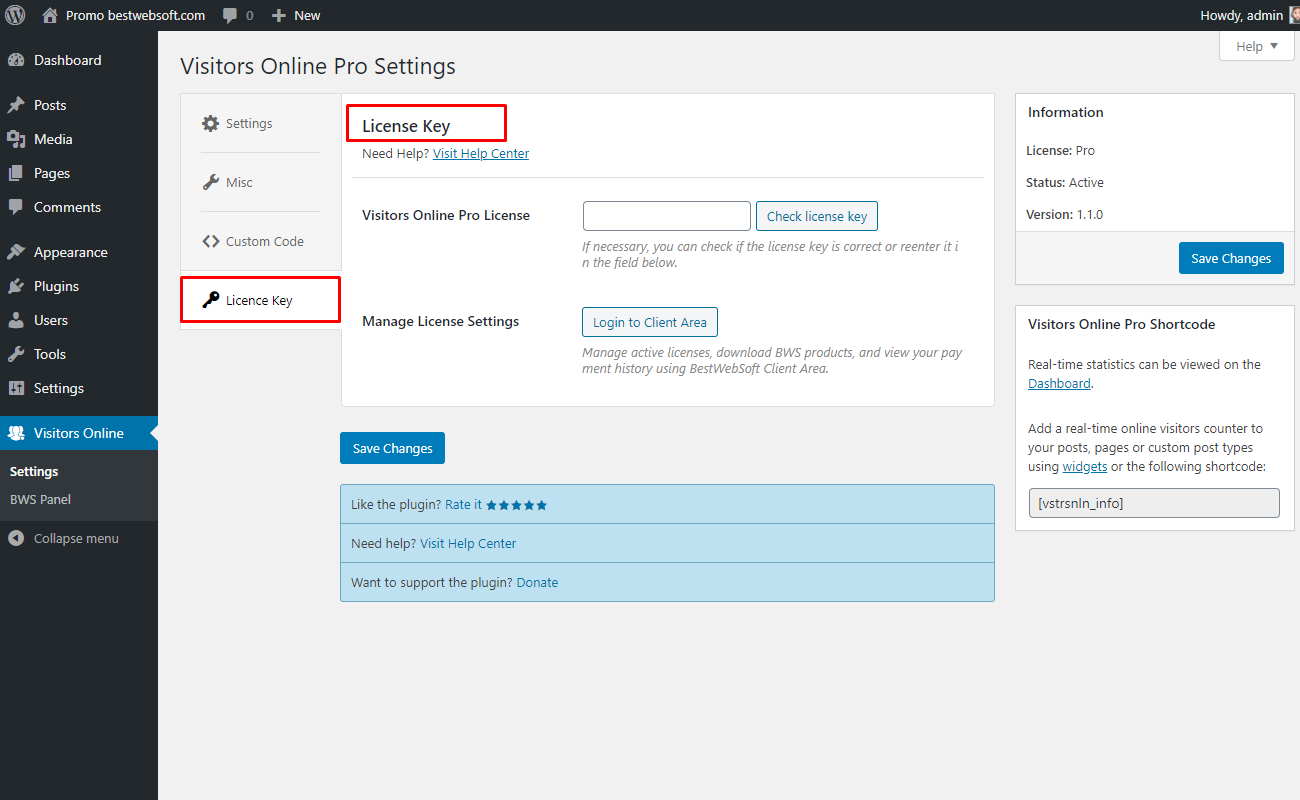Click the WordPress logo icon
1300x800 pixels.
[x=15, y=15]
